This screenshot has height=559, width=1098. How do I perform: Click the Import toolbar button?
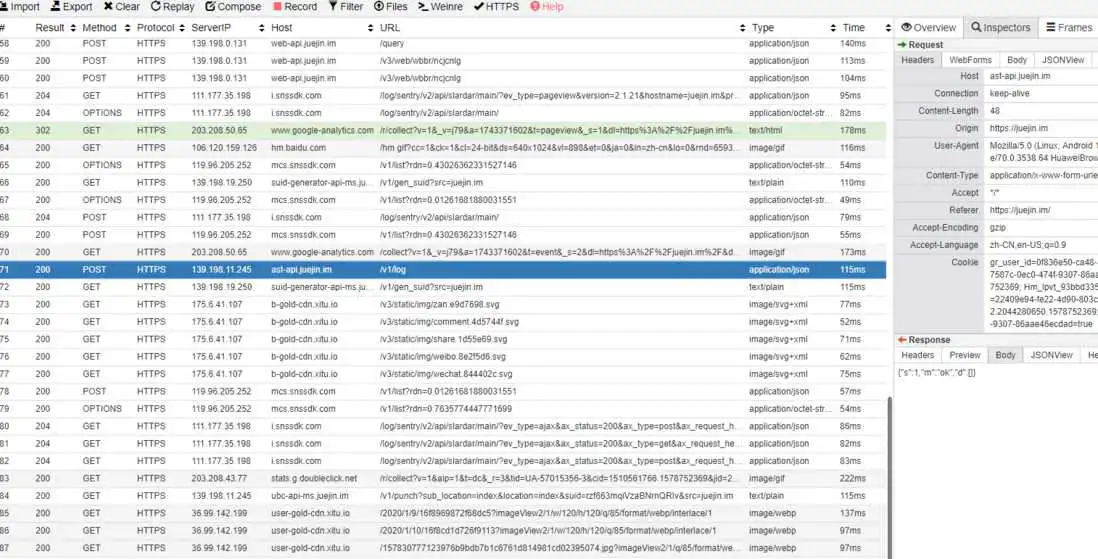coord(20,6)
